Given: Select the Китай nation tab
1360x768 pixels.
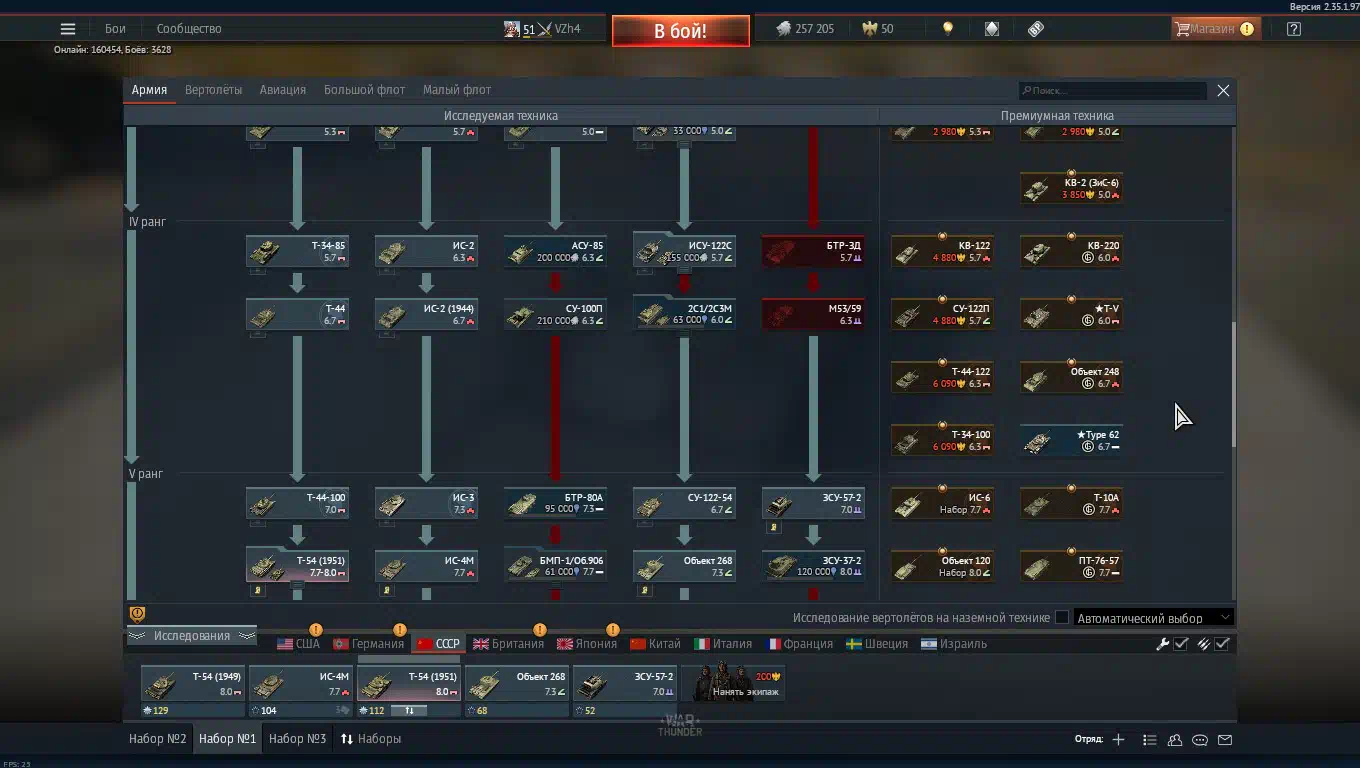Looking at the screenshot, I should pos(655,644).
